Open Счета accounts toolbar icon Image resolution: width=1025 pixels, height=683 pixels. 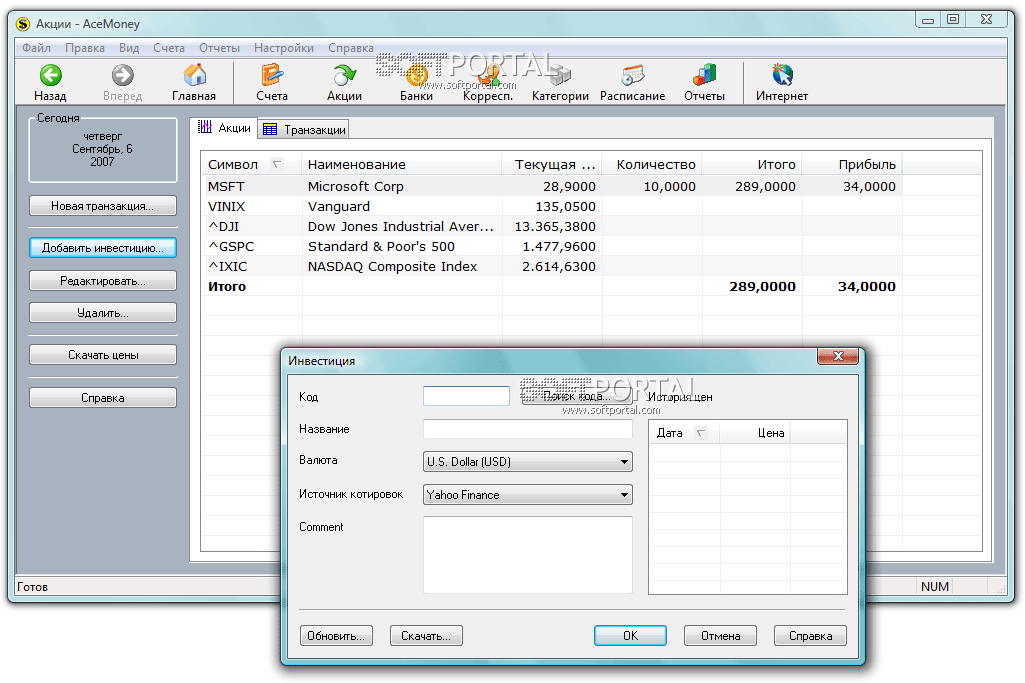(272, 76)
